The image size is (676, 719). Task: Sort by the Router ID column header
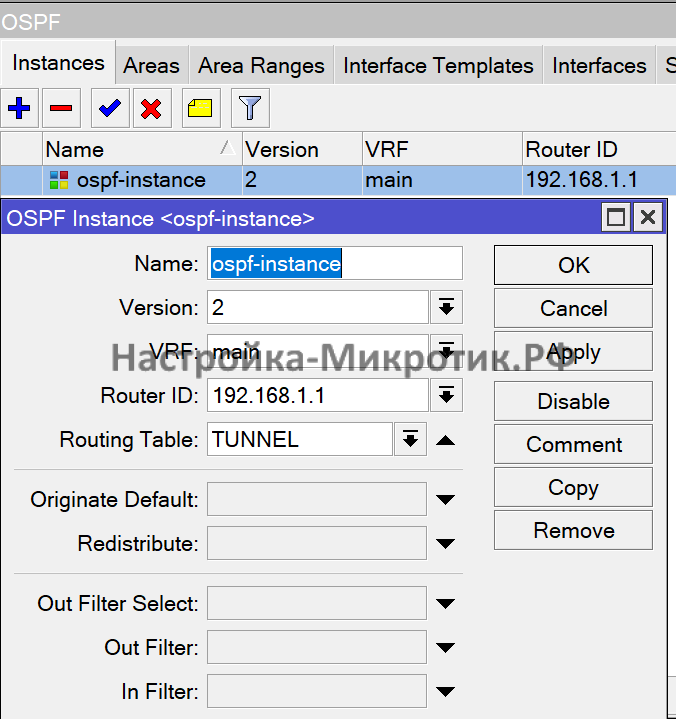(x=590, y=149)
